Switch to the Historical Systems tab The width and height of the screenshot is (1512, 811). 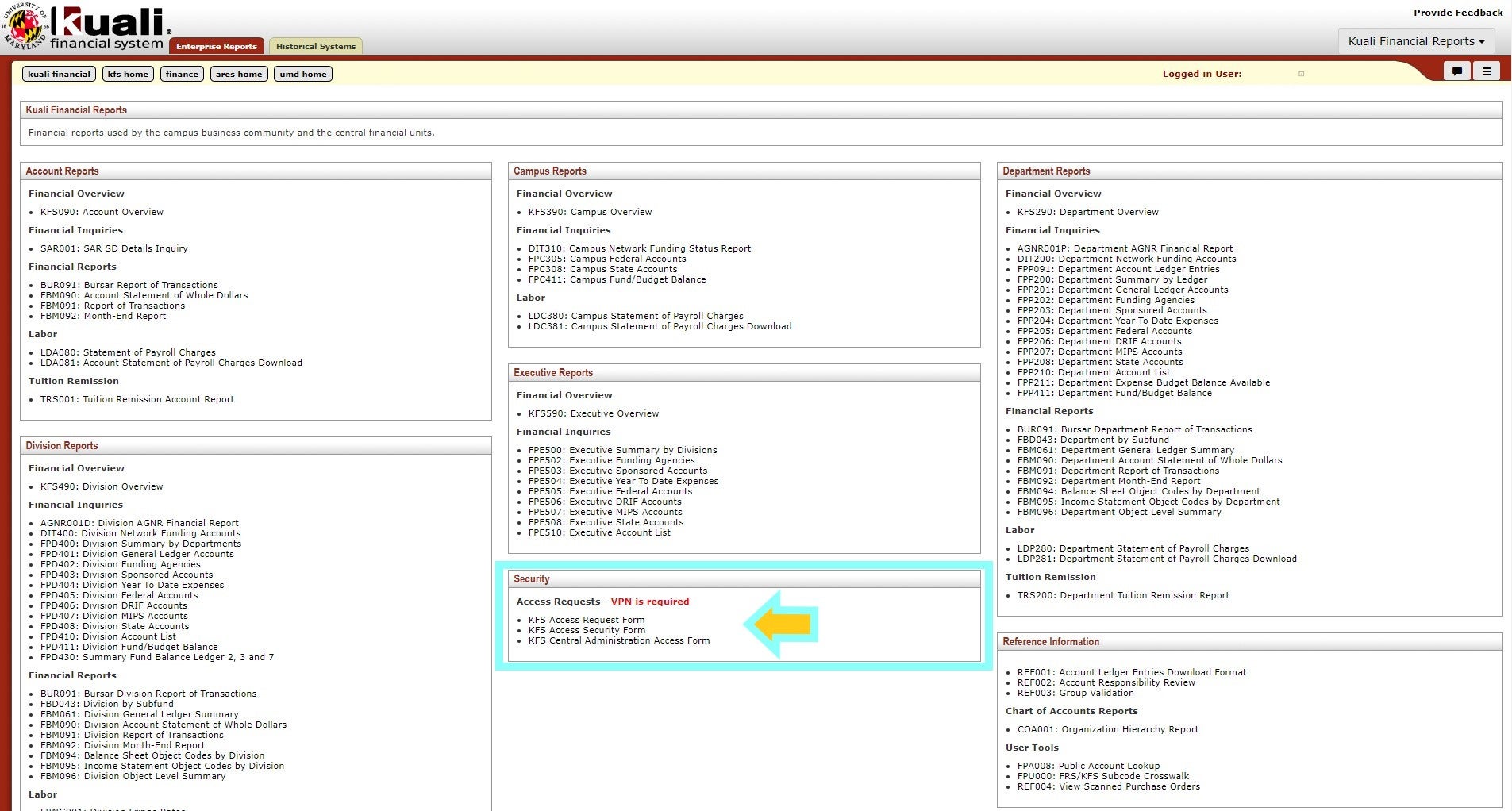pos(315,46)
